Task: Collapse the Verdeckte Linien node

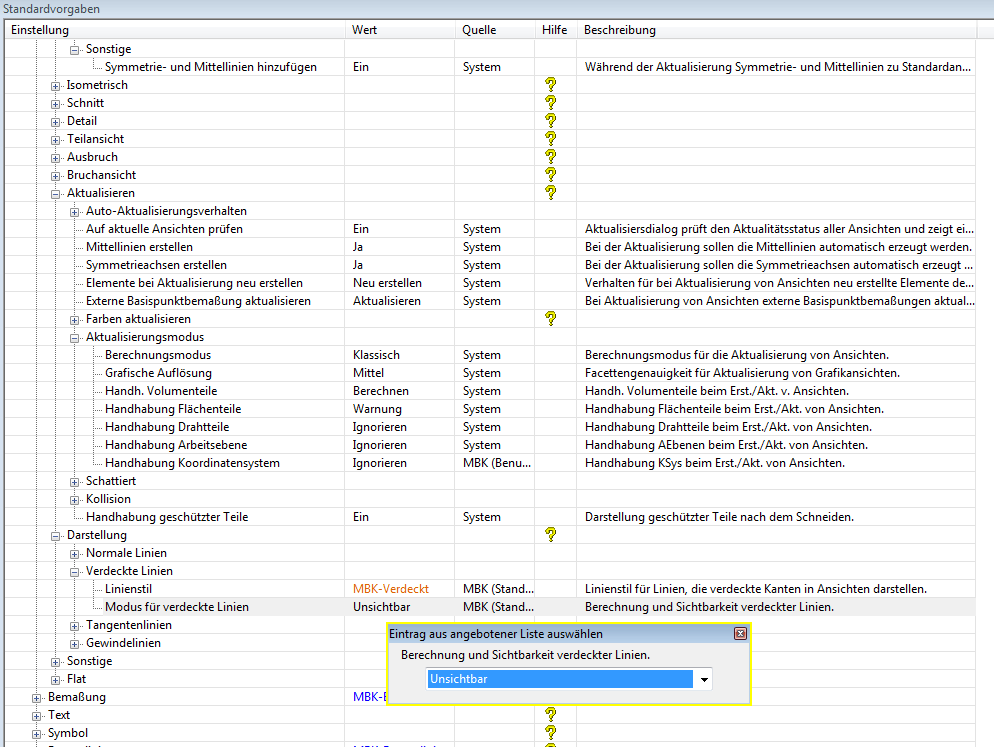Action: [x=75, y=572]
